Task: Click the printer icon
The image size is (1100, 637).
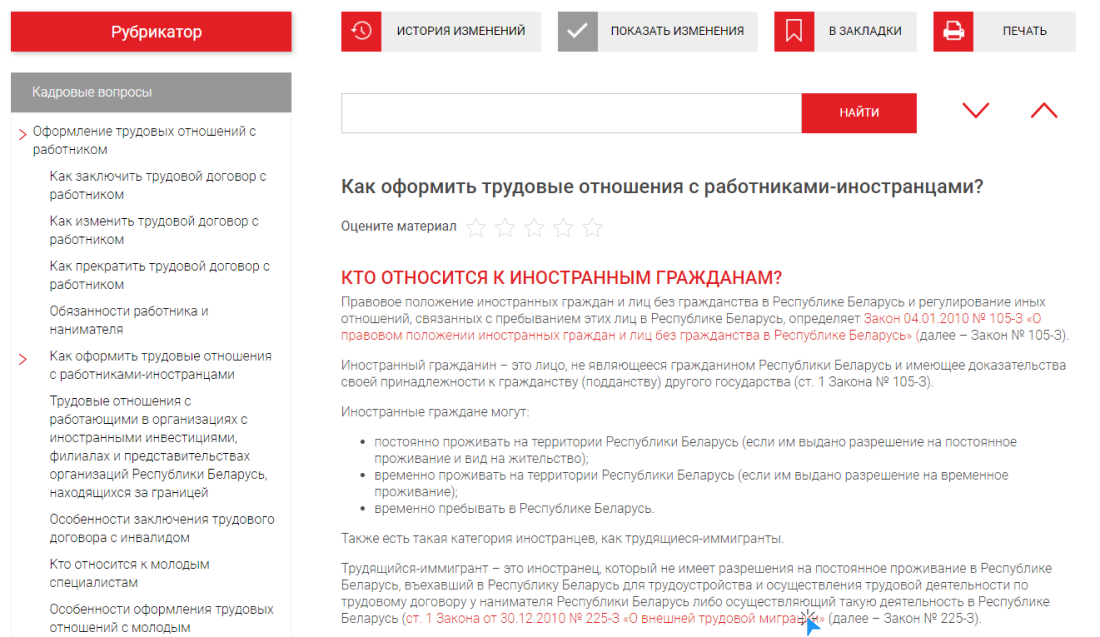Action: (953, 31)
